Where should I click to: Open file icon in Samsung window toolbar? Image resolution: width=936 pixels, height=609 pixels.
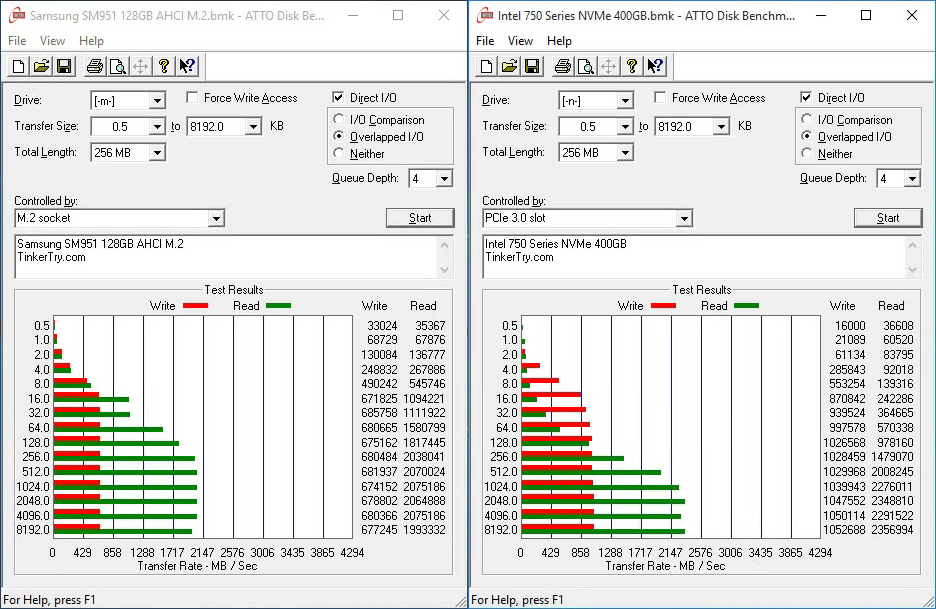(x=41, y=66)
